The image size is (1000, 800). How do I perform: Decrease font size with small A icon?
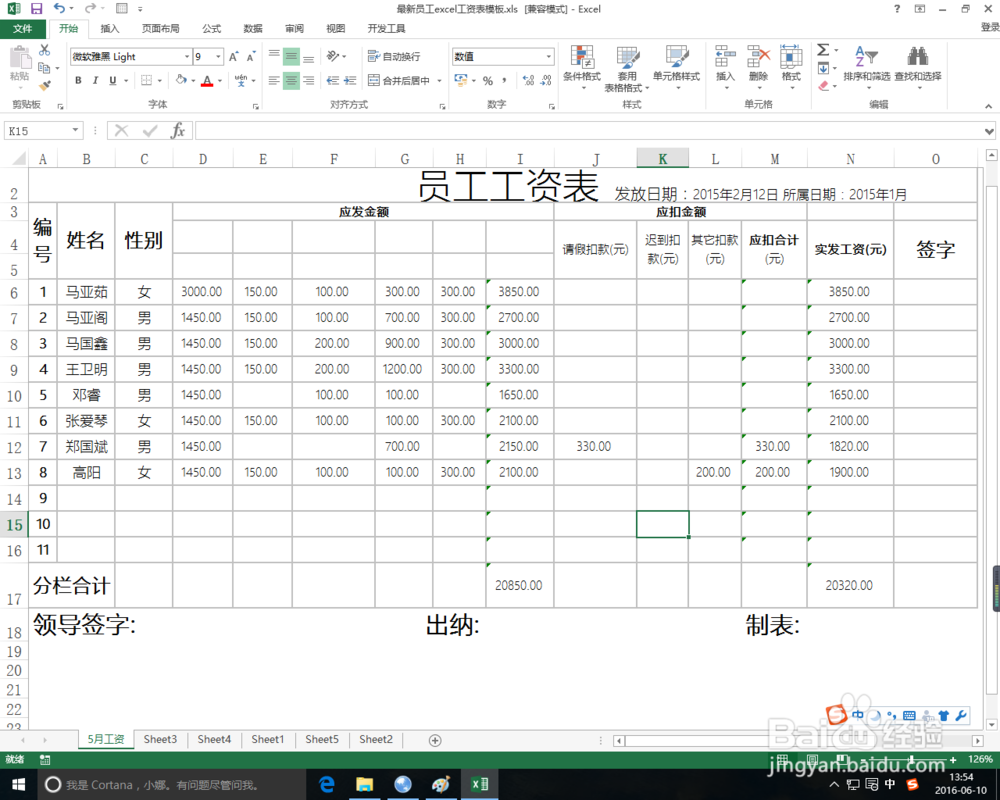point(251,57)
